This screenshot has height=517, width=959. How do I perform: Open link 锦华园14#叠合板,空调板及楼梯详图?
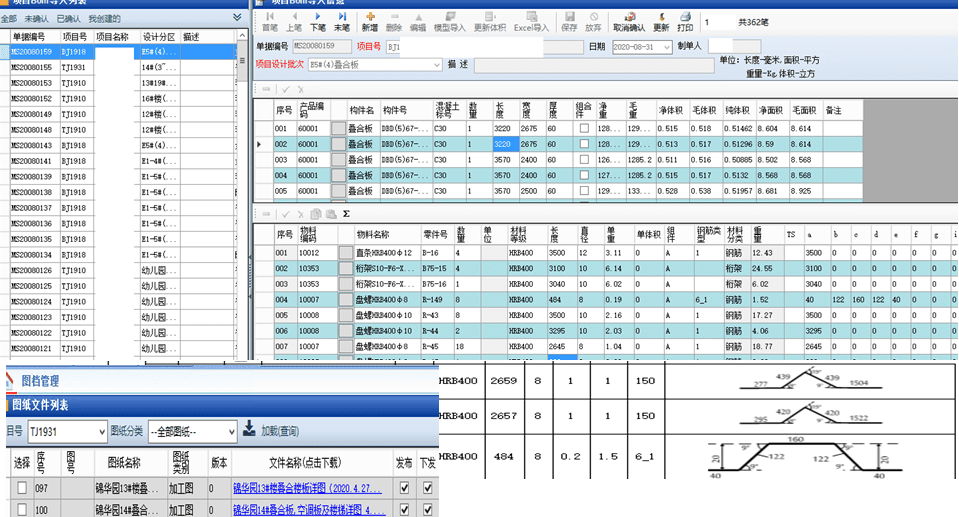point(309,510)
